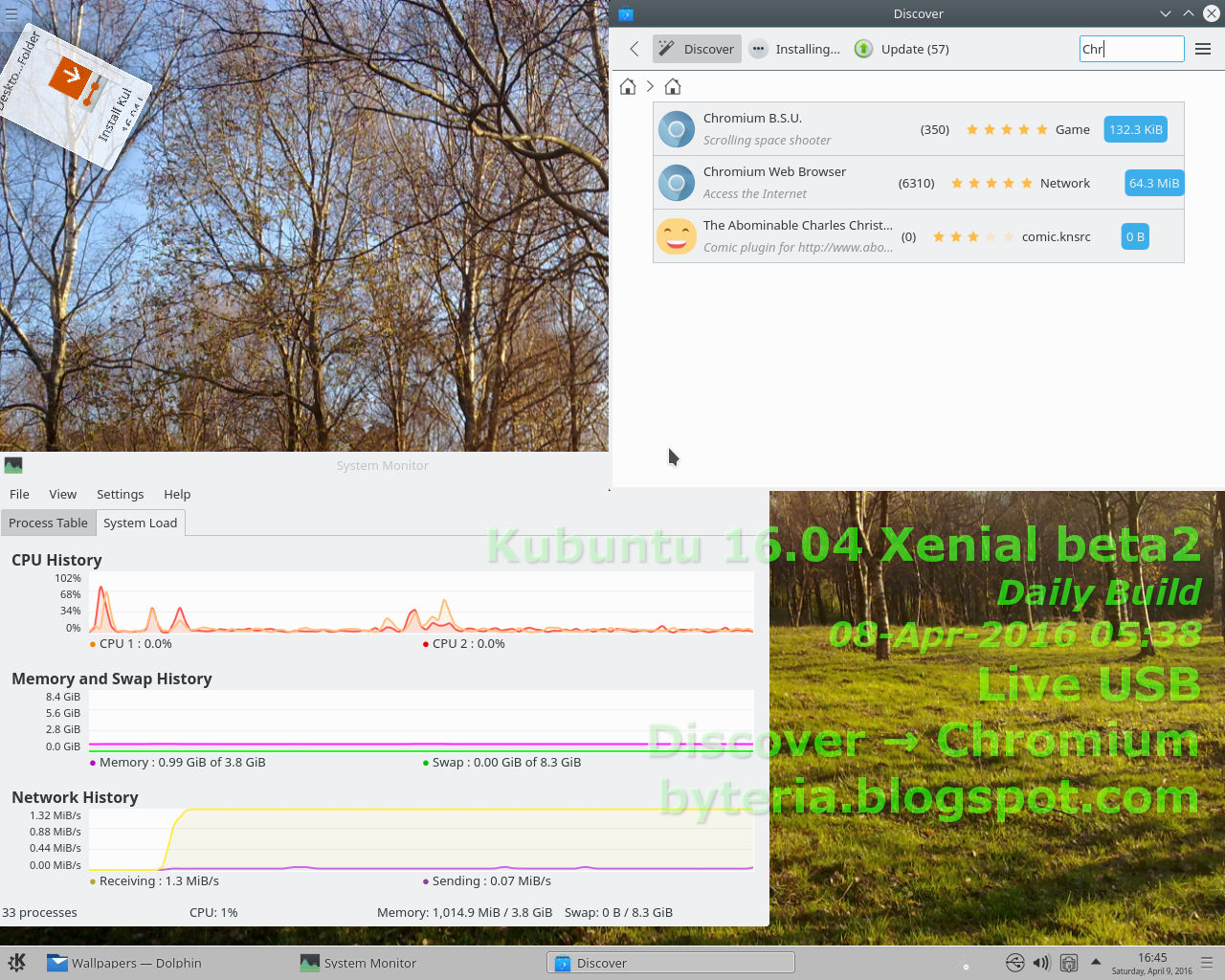Image resolution: width=1225 pixels, height=980 pixels.
Task: Click Chromium B.S.U. app icon
Action: [x=677, y=129]
